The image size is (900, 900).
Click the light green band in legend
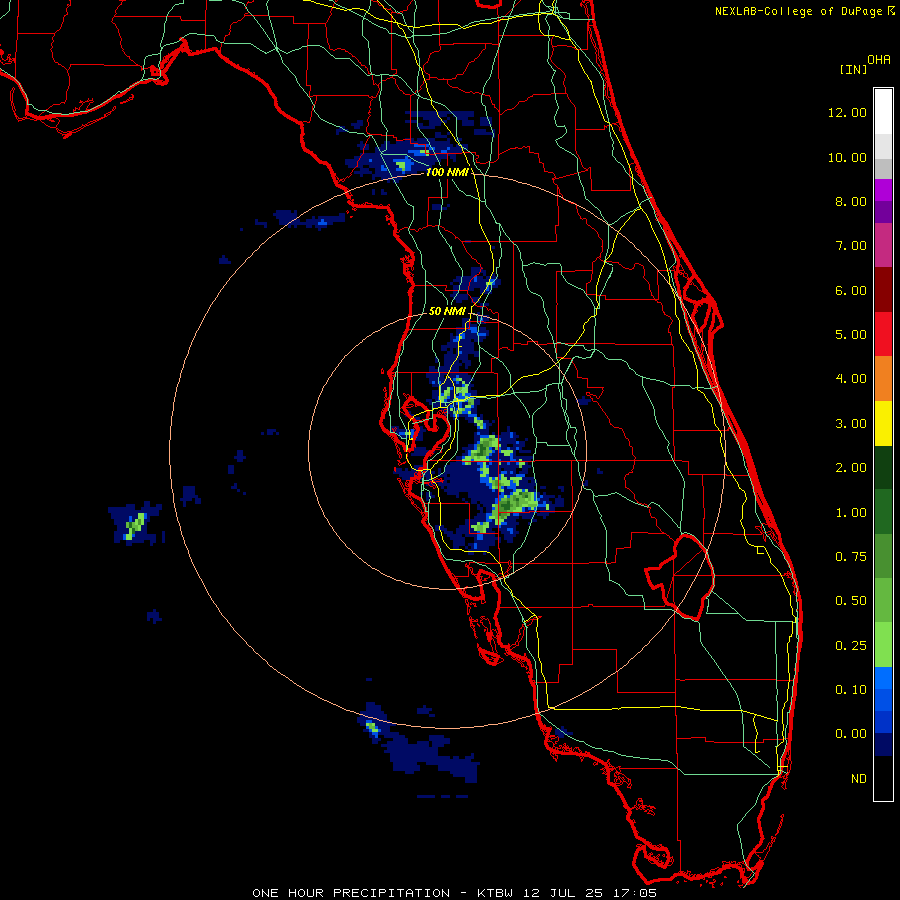883,645
